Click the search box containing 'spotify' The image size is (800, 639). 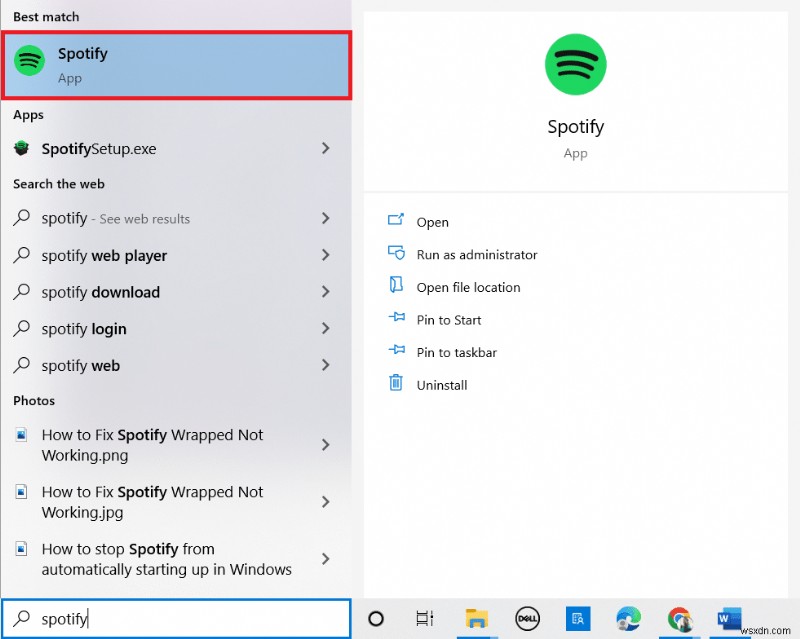click(176, 619)
